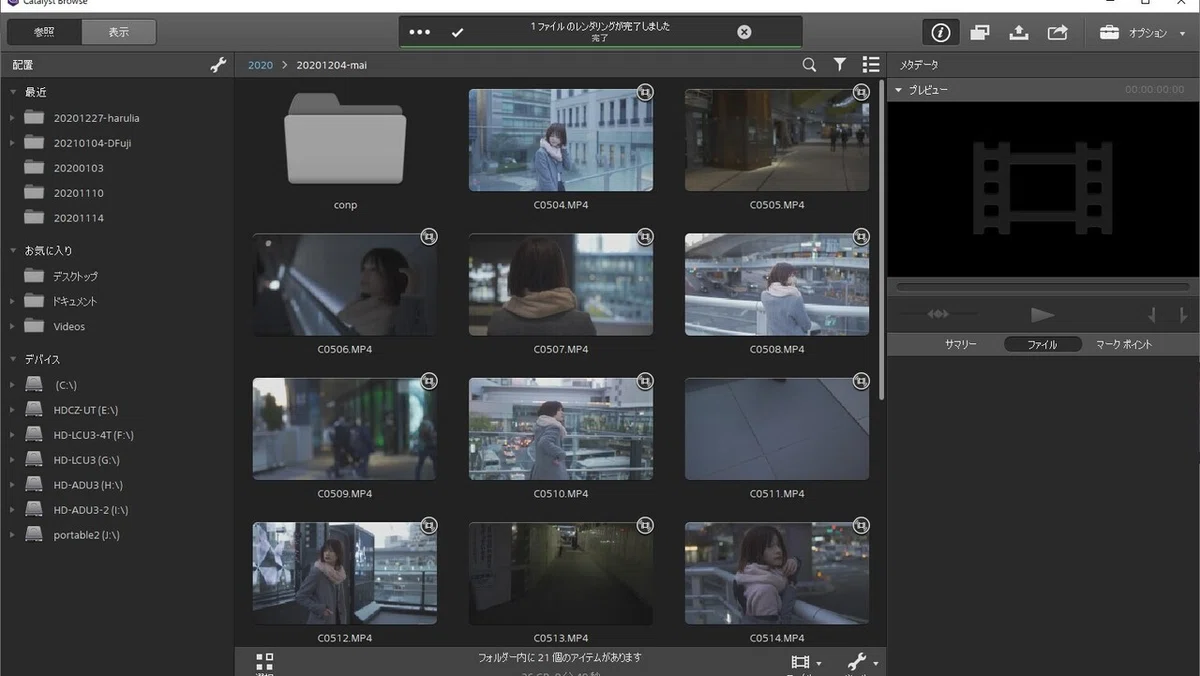Select the conp folder

(x=345, y=138)
